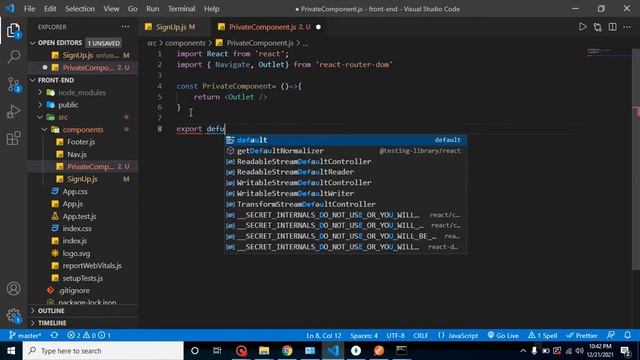The image size is (640, 360).
Task: Show hidden system tray icons chevron
Action: pos(523,351)
